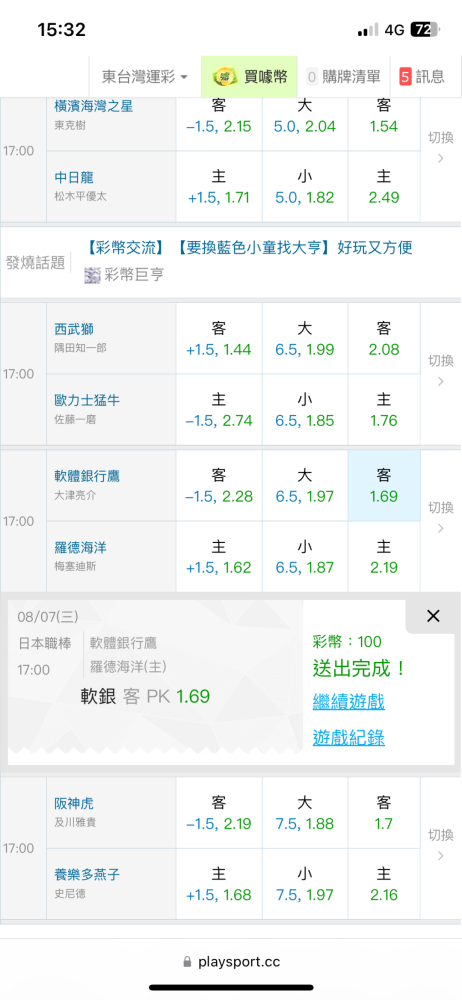462x1000 pixels.
Task: Select 阪神虎 大 7.5, 1.88 over bet
Action: coord(304,812)
